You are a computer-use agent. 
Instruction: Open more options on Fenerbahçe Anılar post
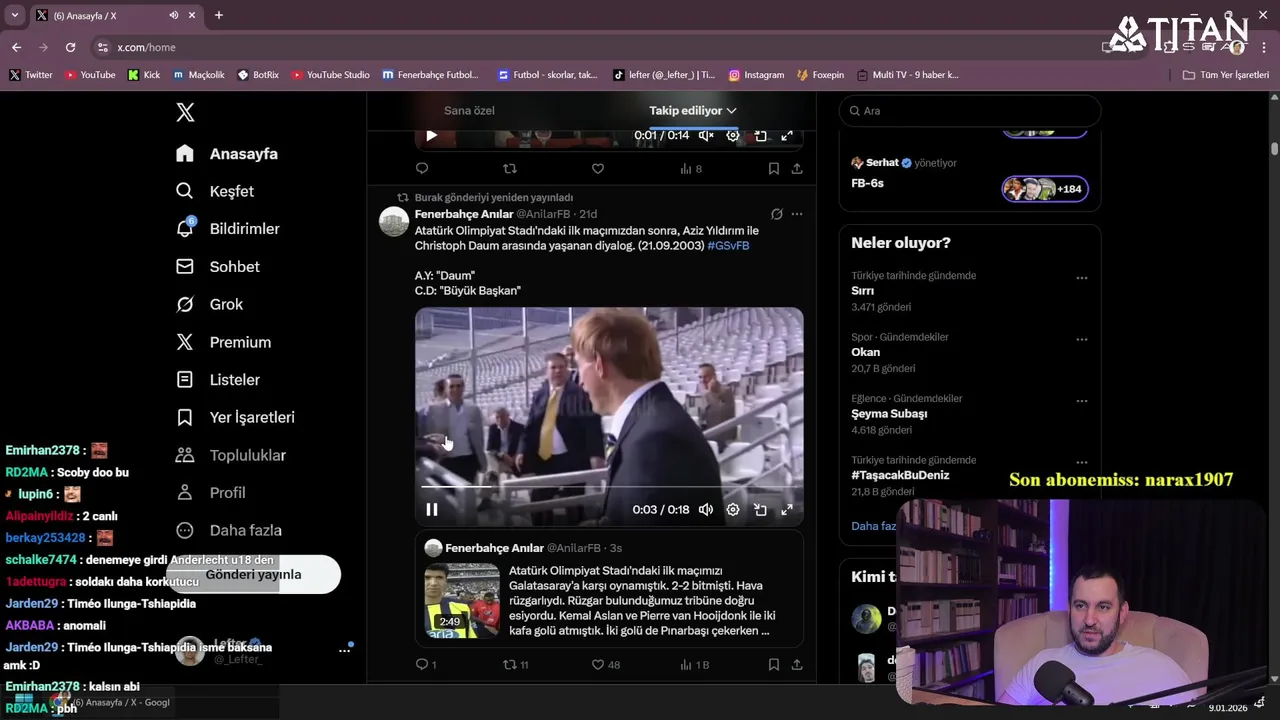point(797,214)
